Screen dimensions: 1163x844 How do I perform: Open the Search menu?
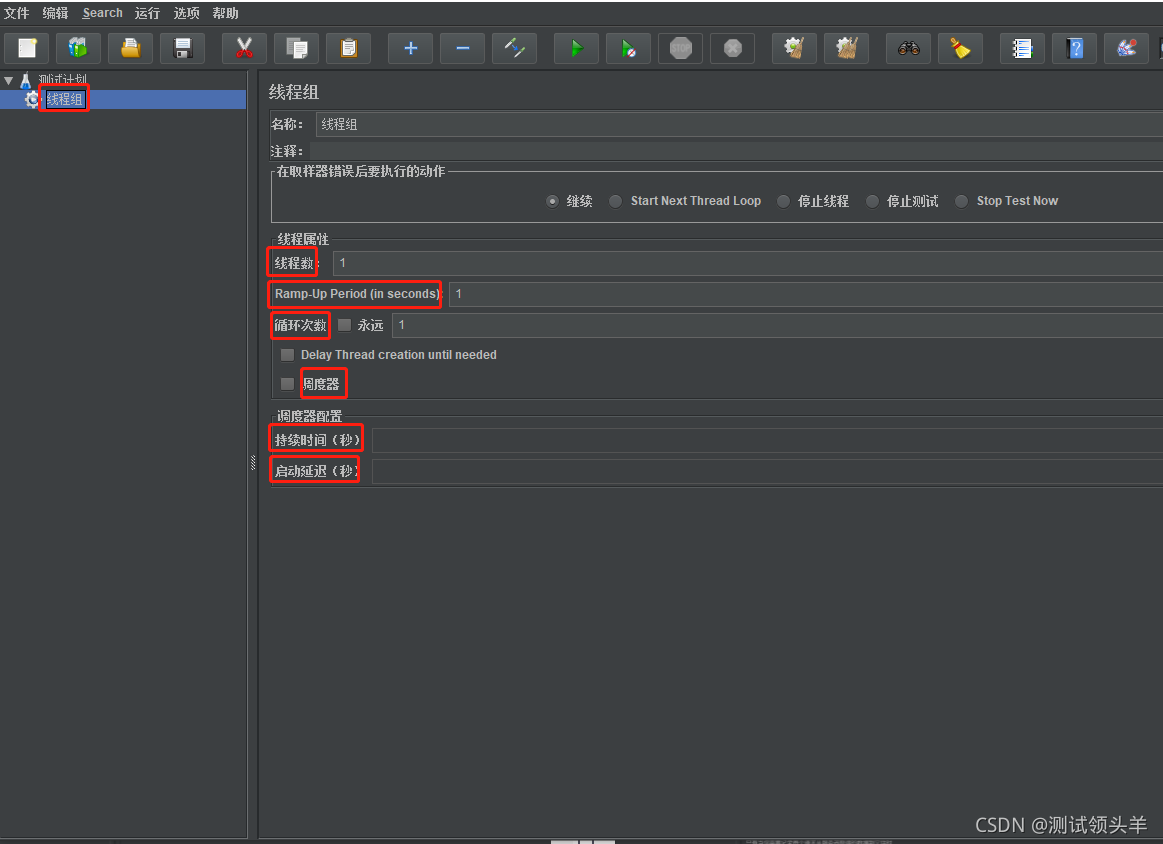coord(102,13)
